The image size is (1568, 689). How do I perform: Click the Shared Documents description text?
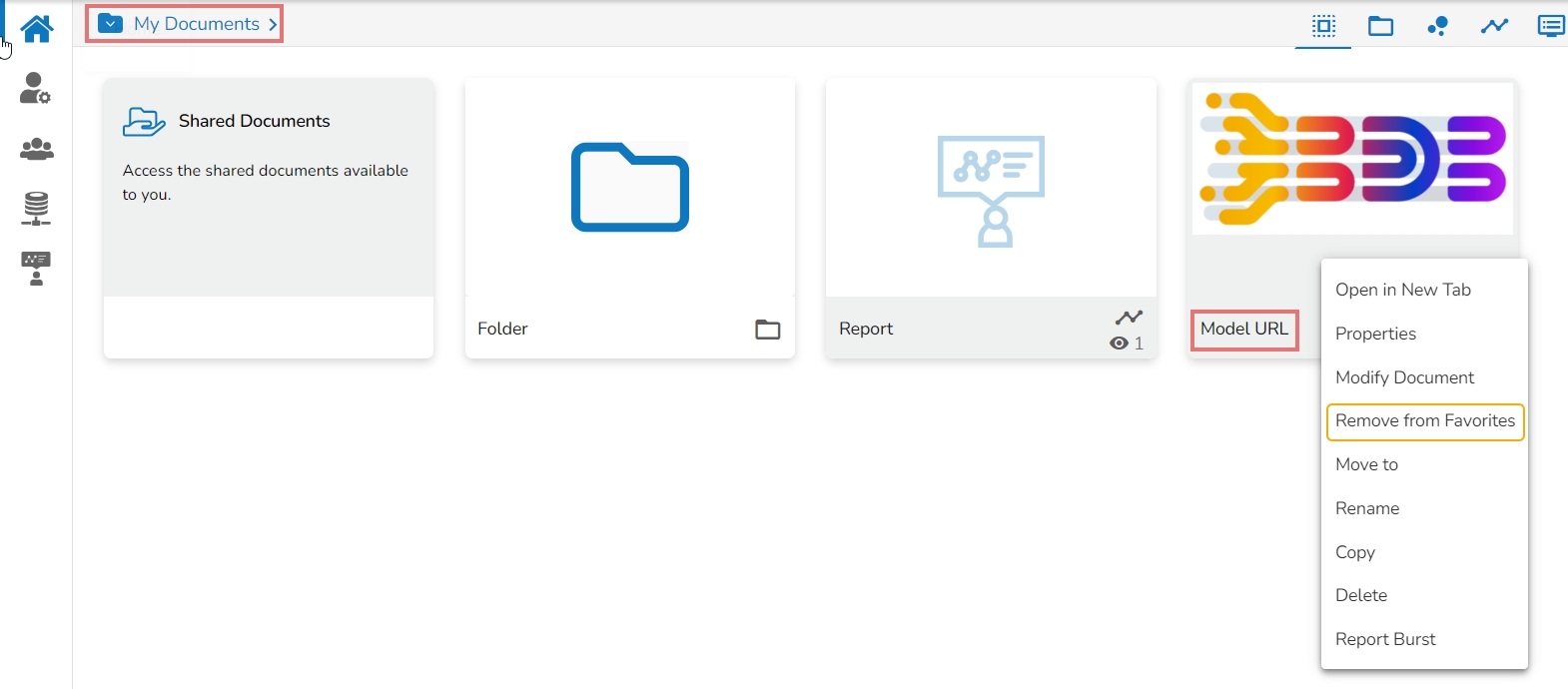(266, 182)
